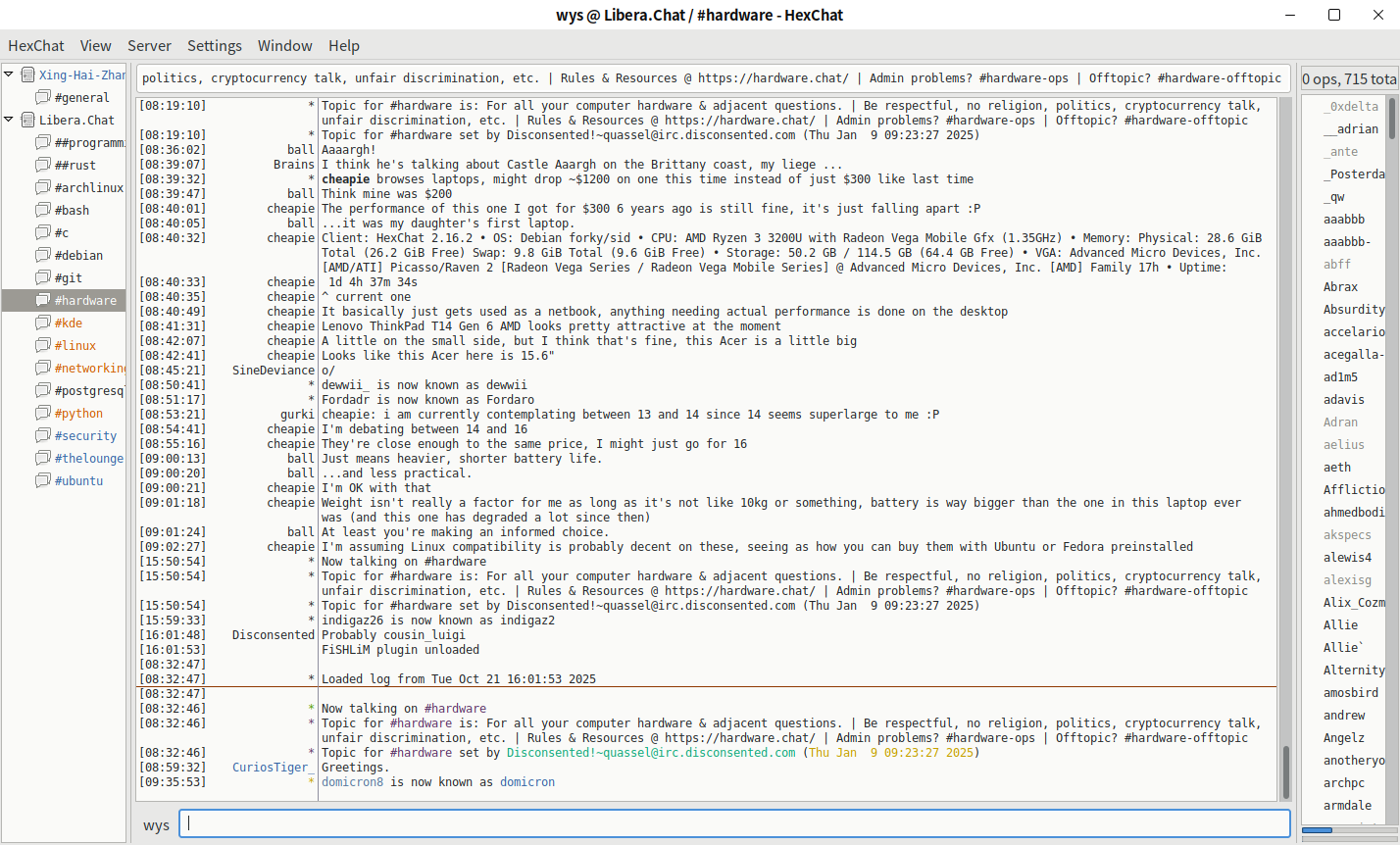Click the chat log vertical scrollbar
Image resolution: width=1400 pixels, height=845 pixels.
1285,441
